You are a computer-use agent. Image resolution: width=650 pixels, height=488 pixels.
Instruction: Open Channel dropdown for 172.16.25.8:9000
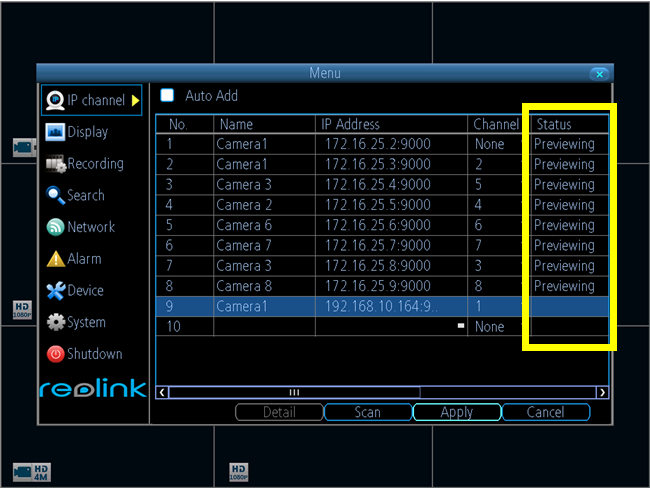point(499,266)
